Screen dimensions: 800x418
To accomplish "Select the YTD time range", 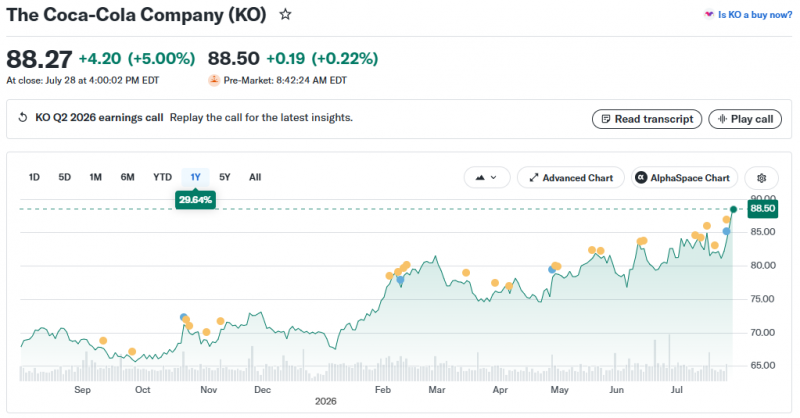I will click(162, 177).
